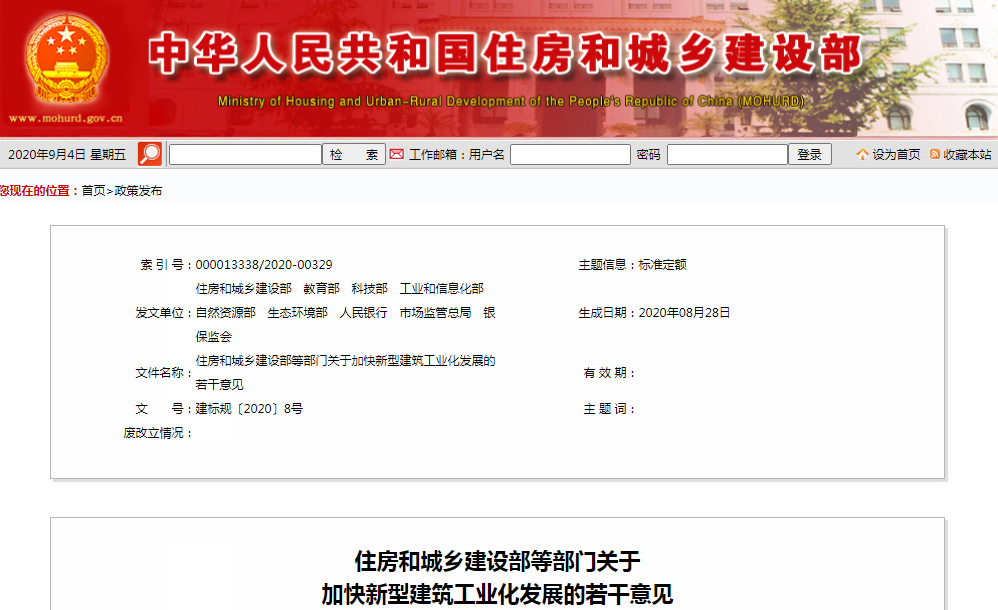Click the 设为首页 link text
This screenshot has width=998, height=610.
896,155
